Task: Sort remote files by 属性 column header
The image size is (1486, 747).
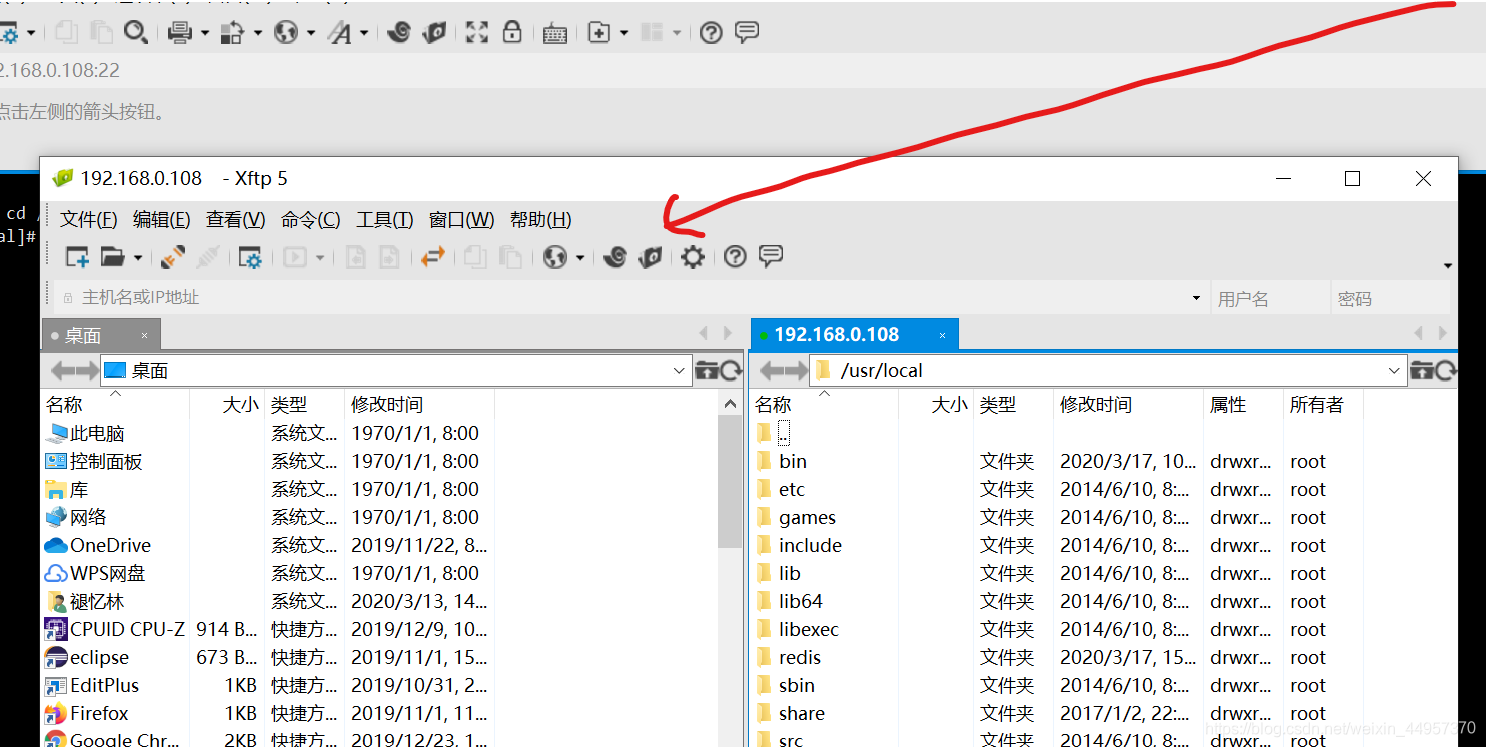Action: pos(1243,405)
